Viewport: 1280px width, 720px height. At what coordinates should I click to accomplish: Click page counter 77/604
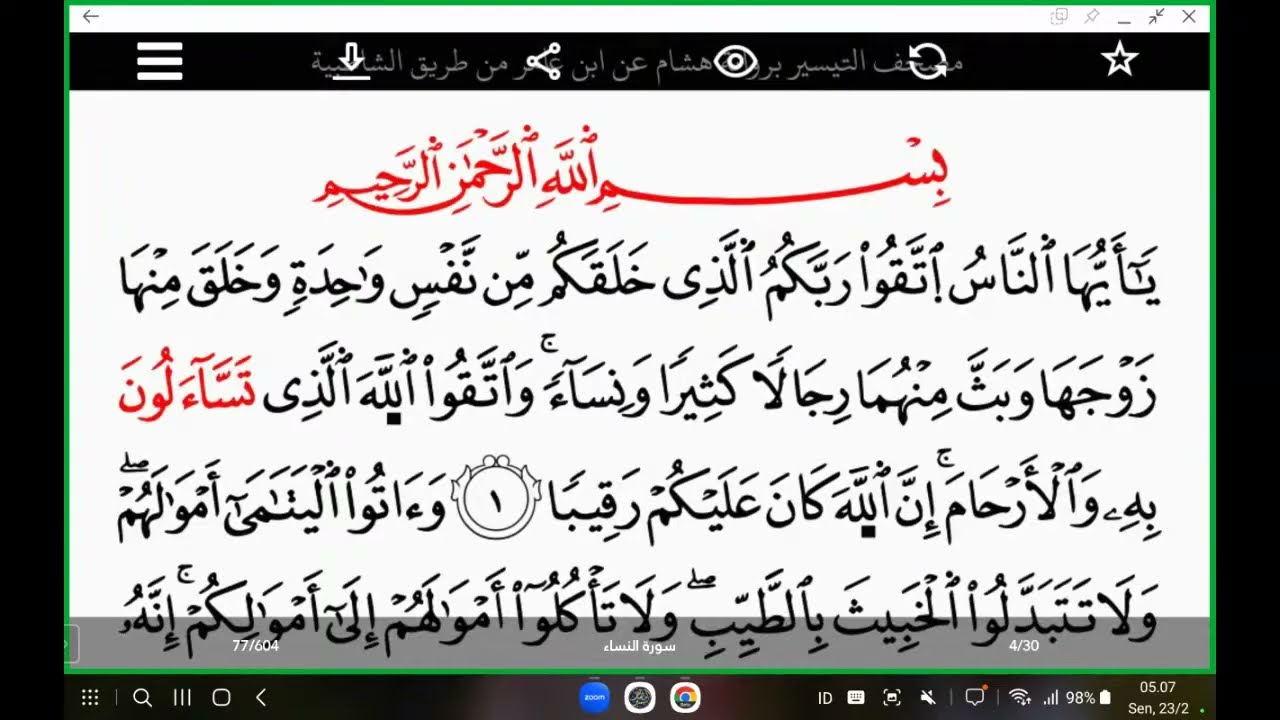[256, 646]
